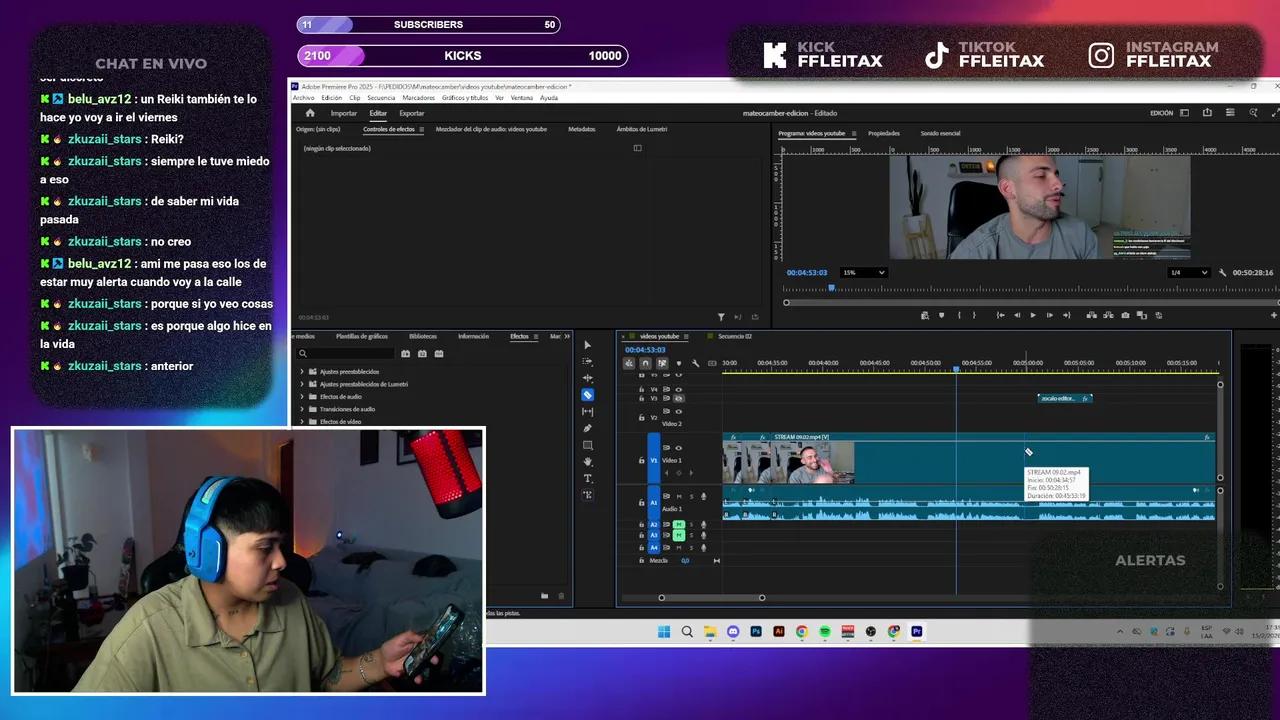Open Controles de efectos panel menu

(x=421, y=129)
